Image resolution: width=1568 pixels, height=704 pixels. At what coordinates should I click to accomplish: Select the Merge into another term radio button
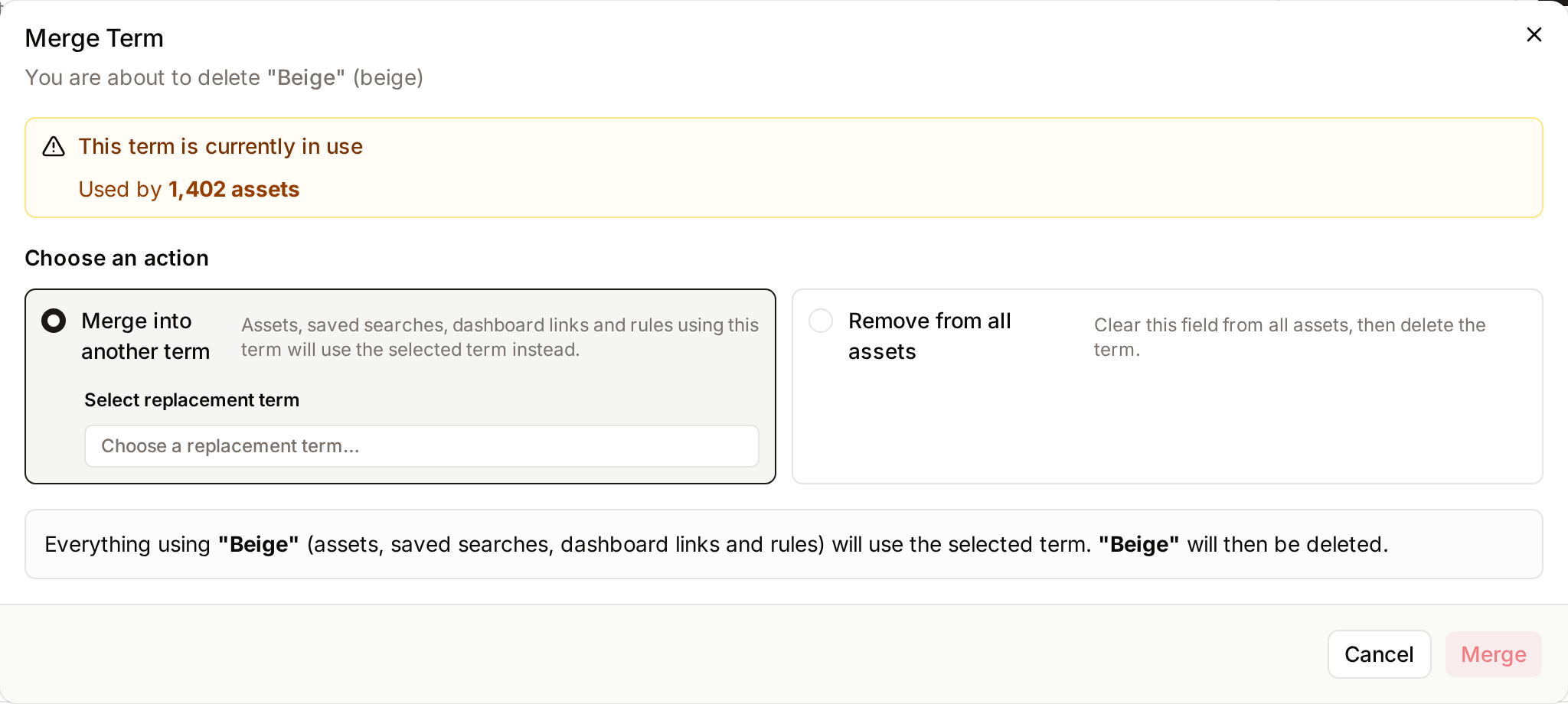click(x=54, y=321)
